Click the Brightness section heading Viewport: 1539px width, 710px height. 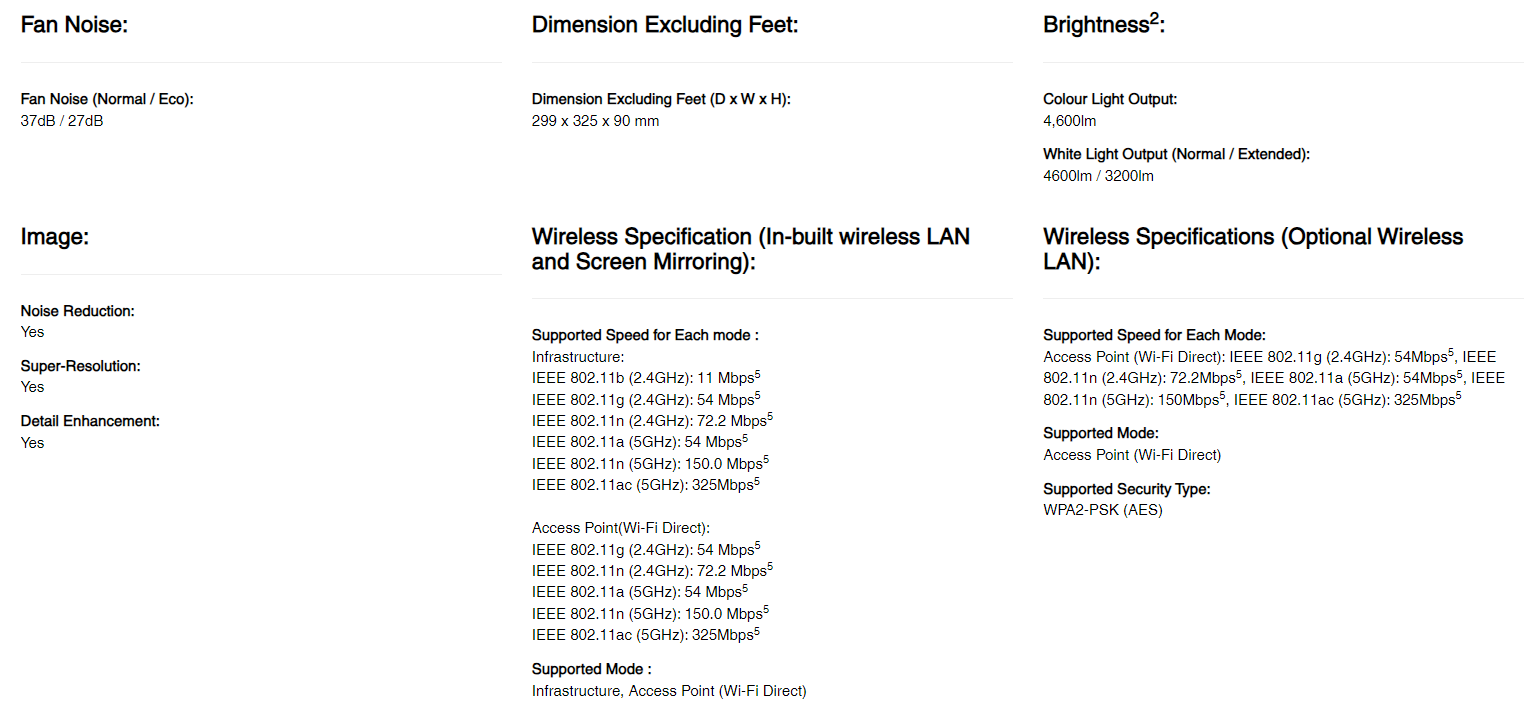click(x=1096, y=25)
